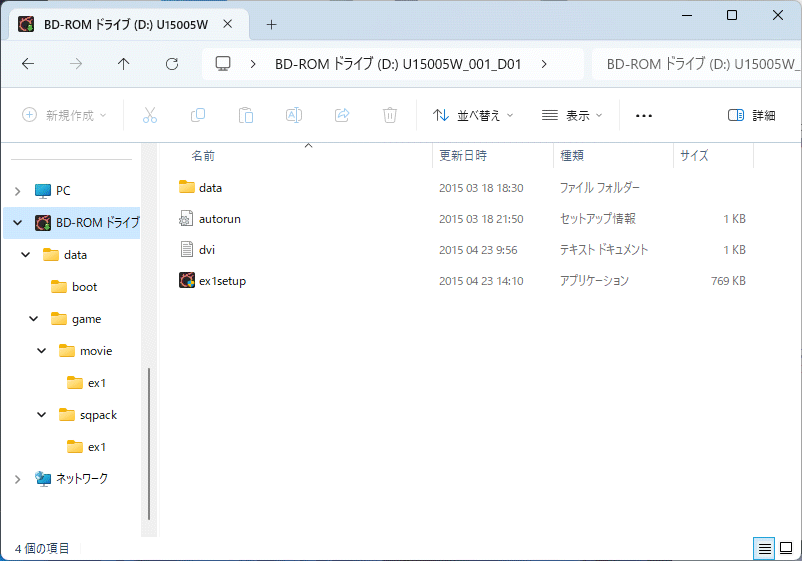Viewport: 802px width, 561px height.
Task: Click the テキスト ドキュメント type cell
Action: coord(604,250)
